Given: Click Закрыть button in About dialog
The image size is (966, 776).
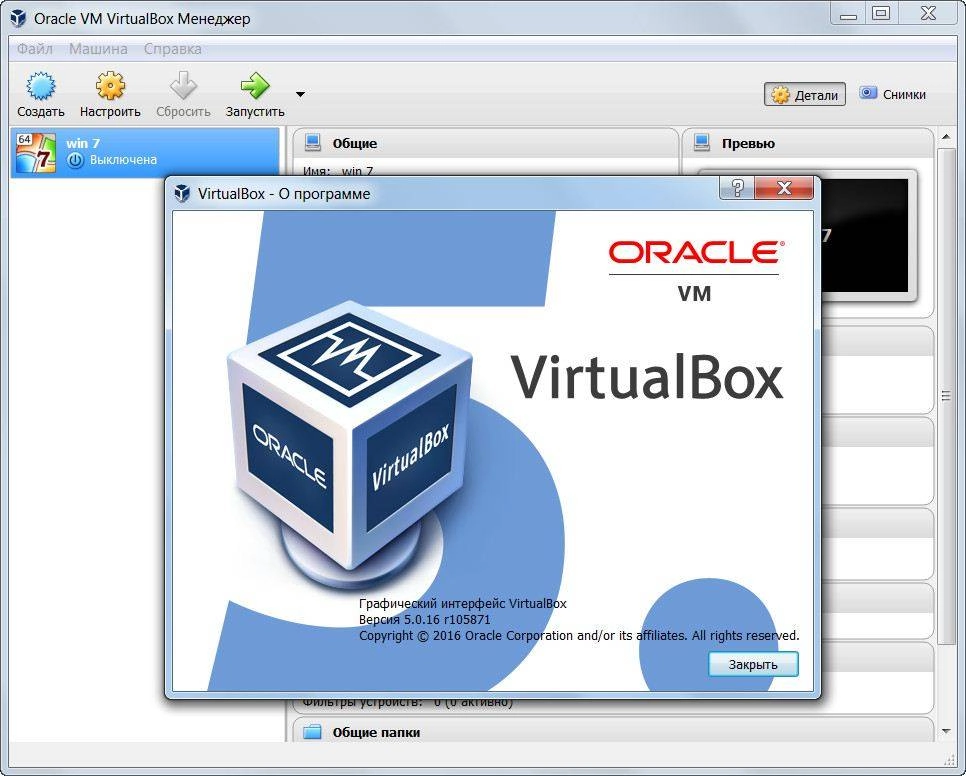Looking at the screenshot, I should click(753, 665).
